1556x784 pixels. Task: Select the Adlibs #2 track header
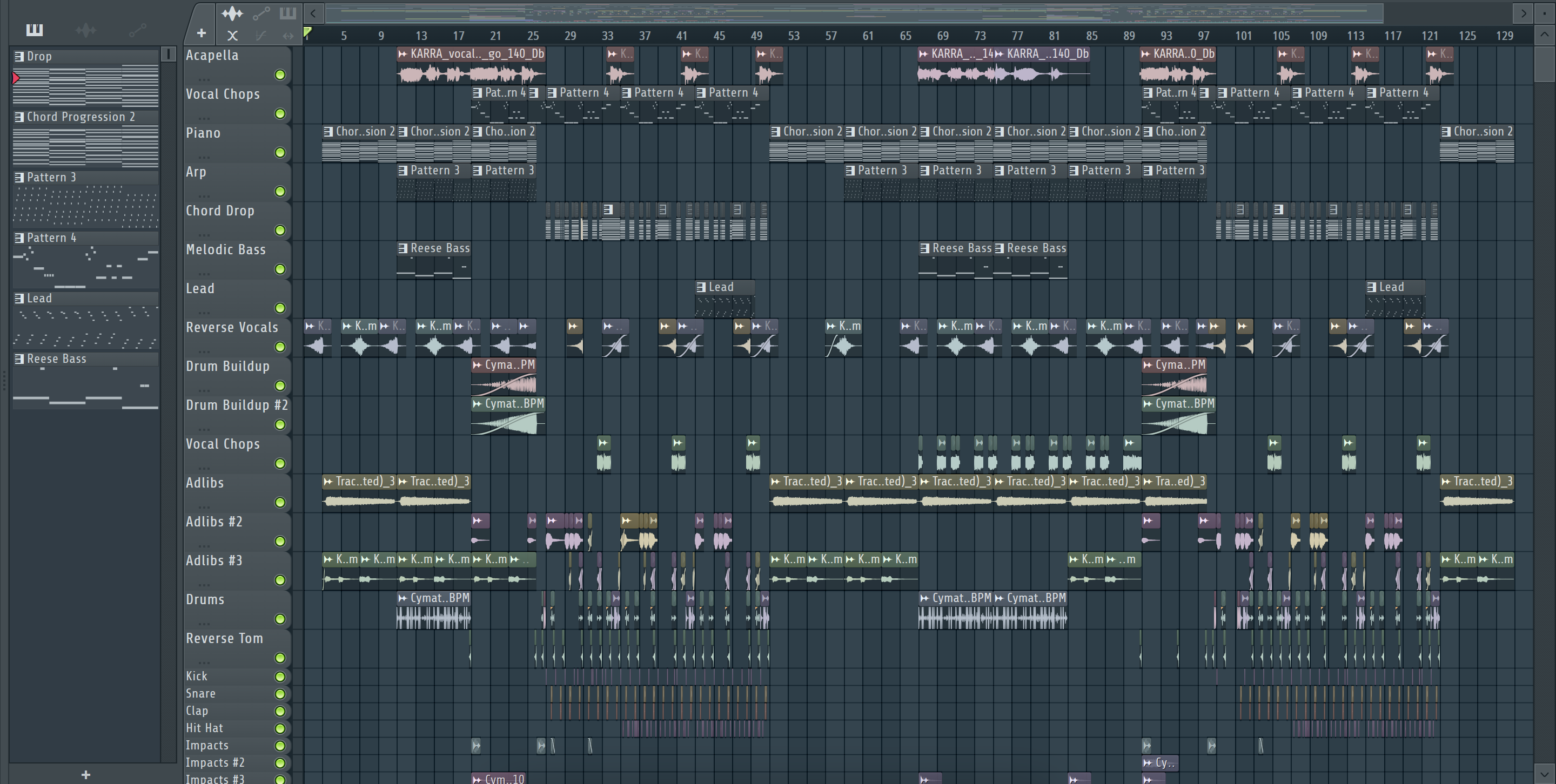237,531
